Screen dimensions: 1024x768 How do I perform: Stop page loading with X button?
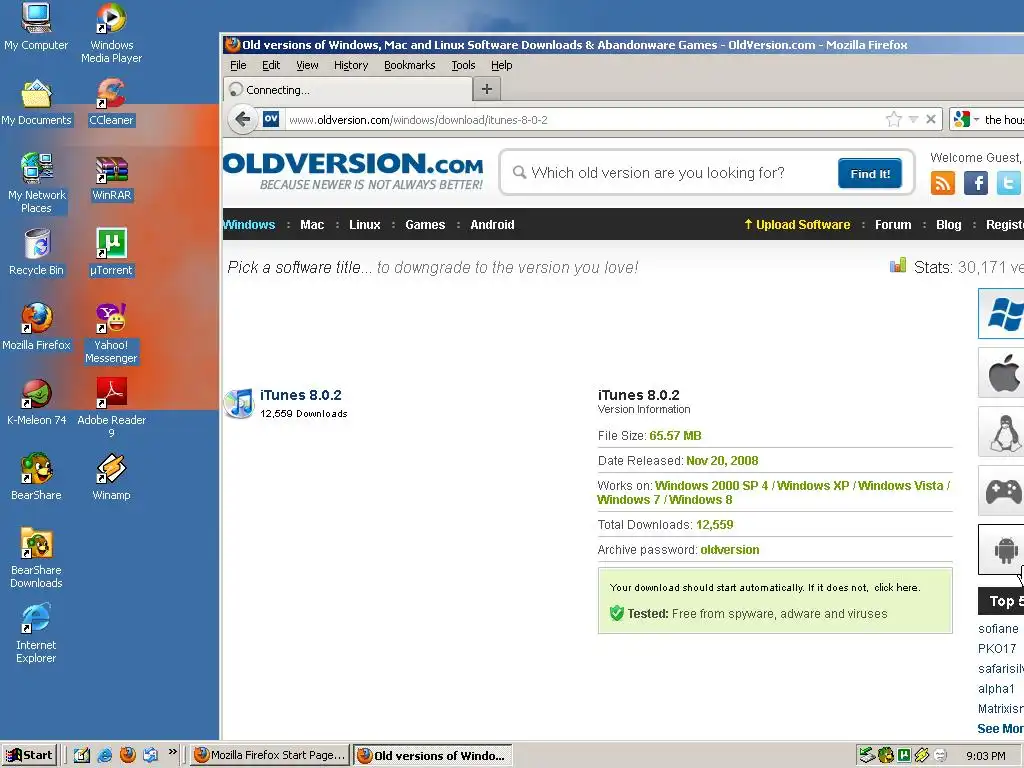931,120
